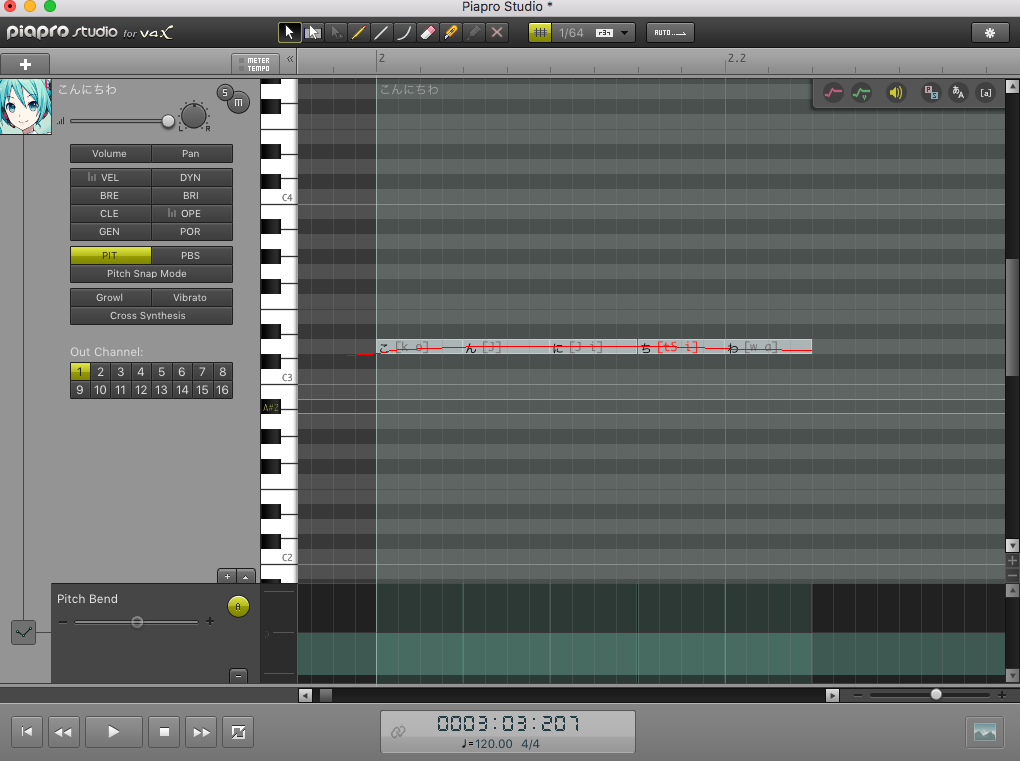This screenshot has width=1020, height=761.
Task: Click the Hatsune Miku singer thumbnail
Action: tap(25, 107)
